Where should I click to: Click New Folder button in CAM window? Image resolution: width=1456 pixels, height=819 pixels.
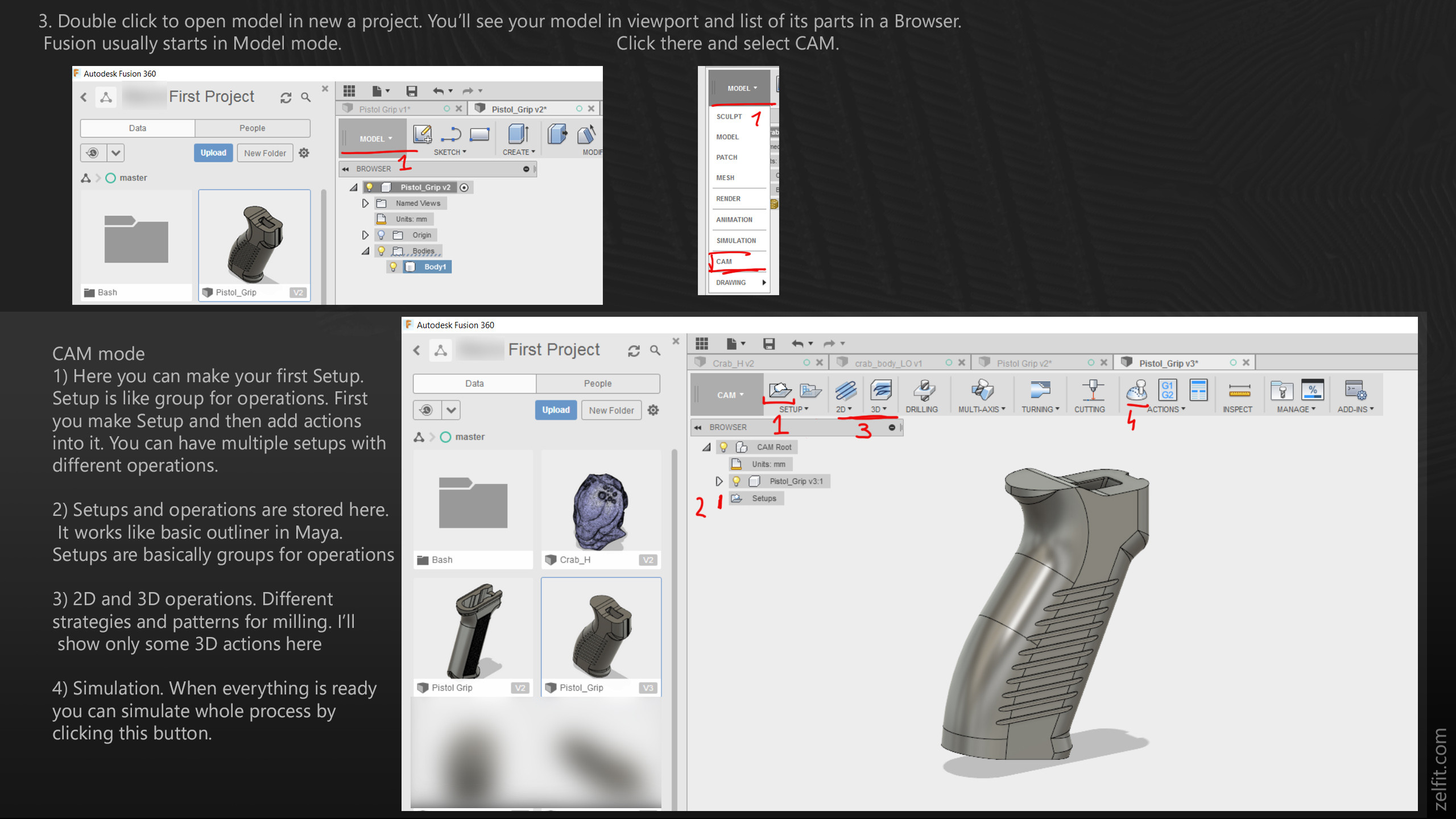[611, 410]
